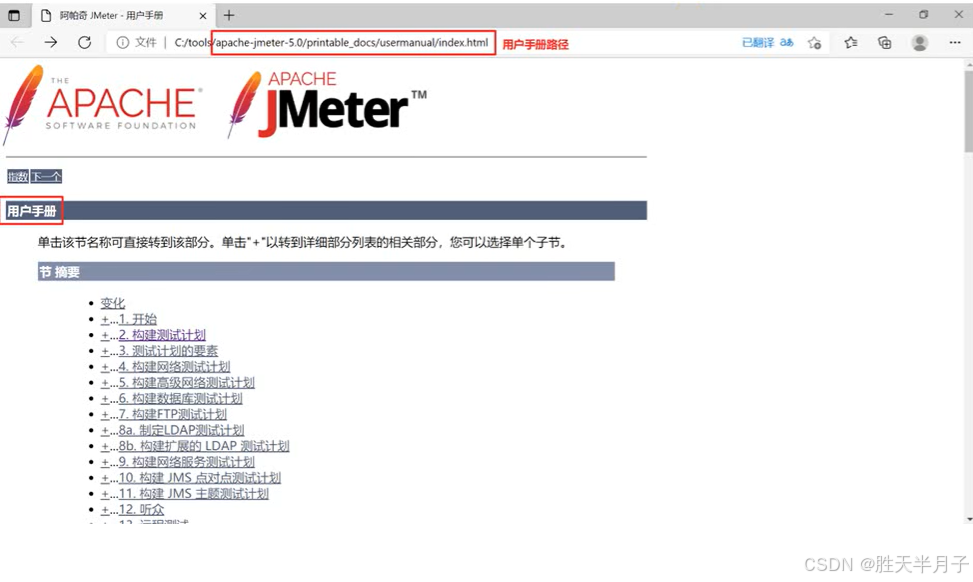Open the Favorites list
Screen dimensions: 973x582
851,42
